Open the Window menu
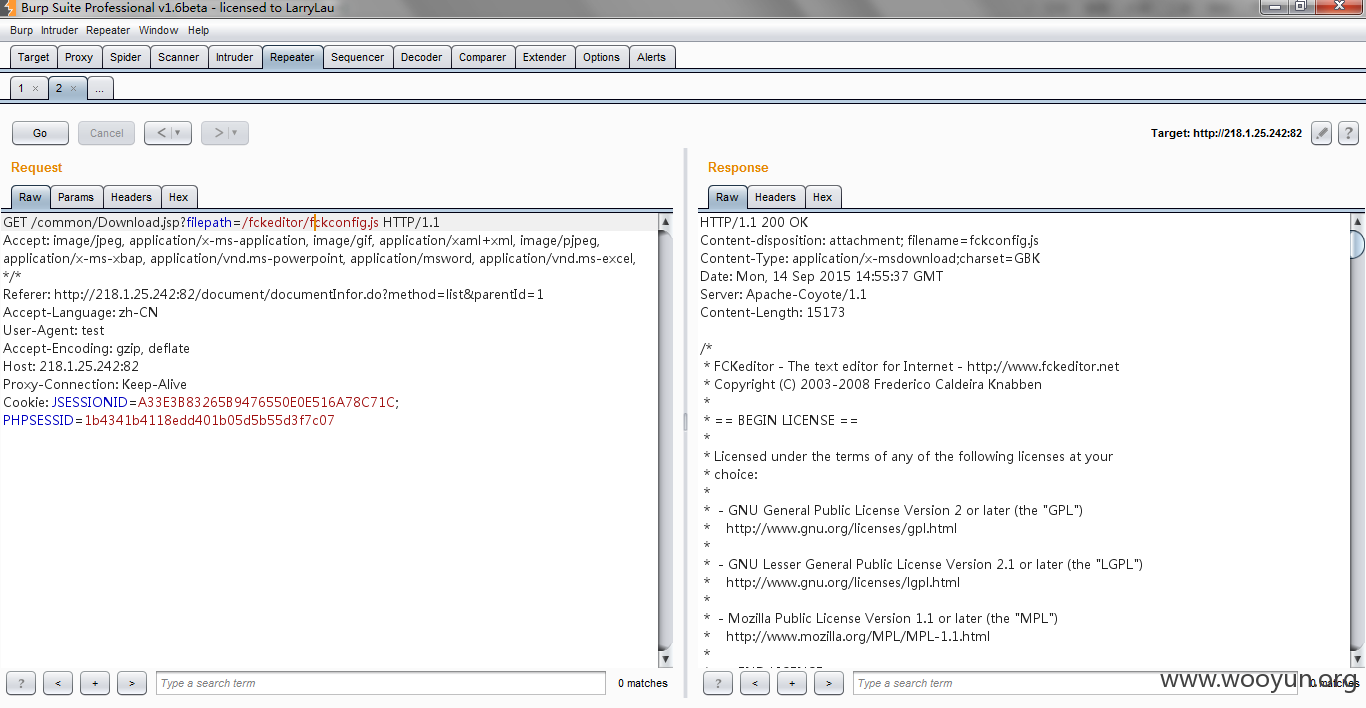Image resolution: width=1366 pixels, height=708 pixels. click(x=158, y=30)
